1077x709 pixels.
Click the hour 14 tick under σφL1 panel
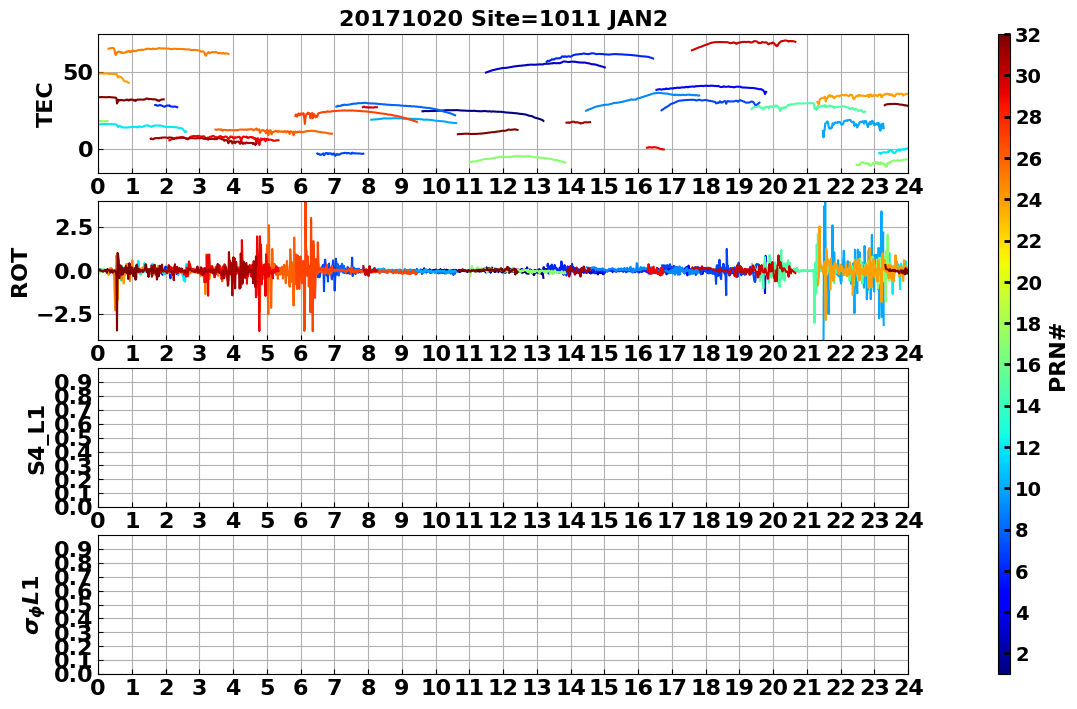coord(570,688)
